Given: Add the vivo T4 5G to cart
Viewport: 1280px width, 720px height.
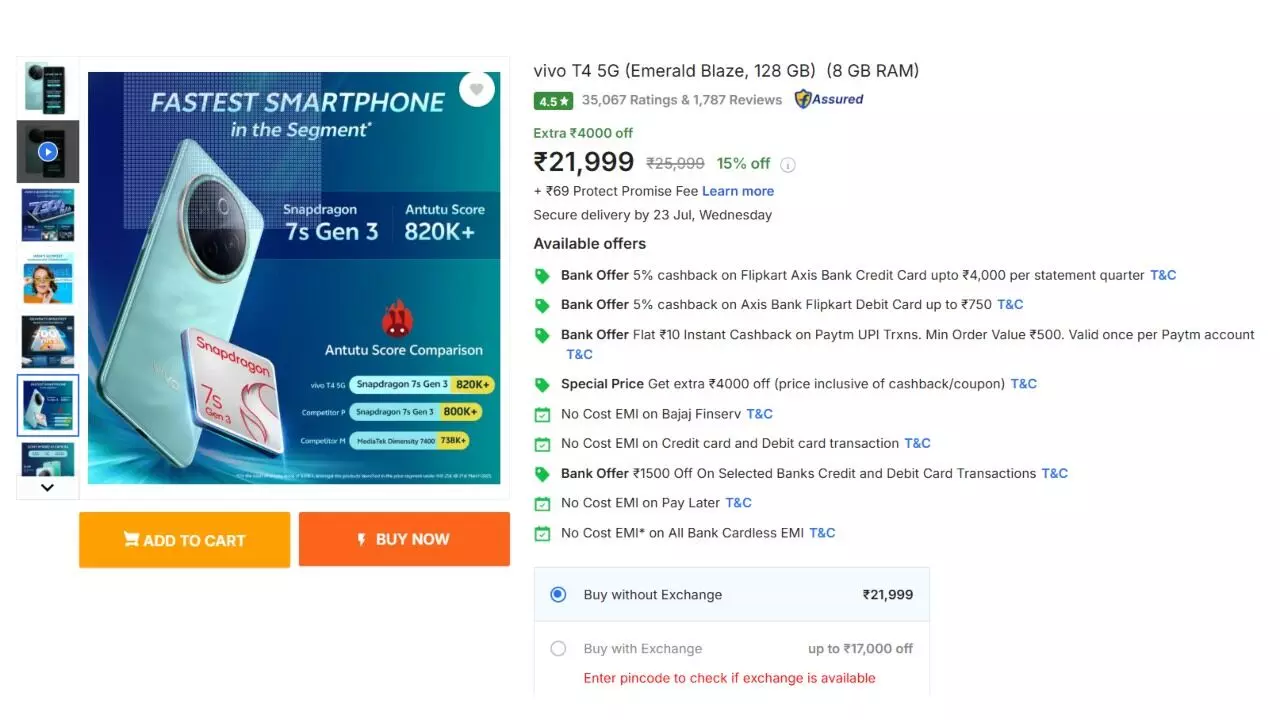Looking at the screenshot, I should tap(185, 540).
